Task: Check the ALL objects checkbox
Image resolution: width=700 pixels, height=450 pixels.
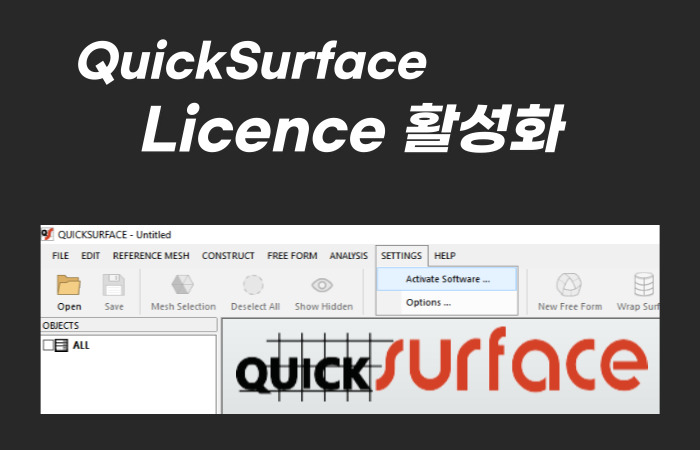Action: [48, 345]
